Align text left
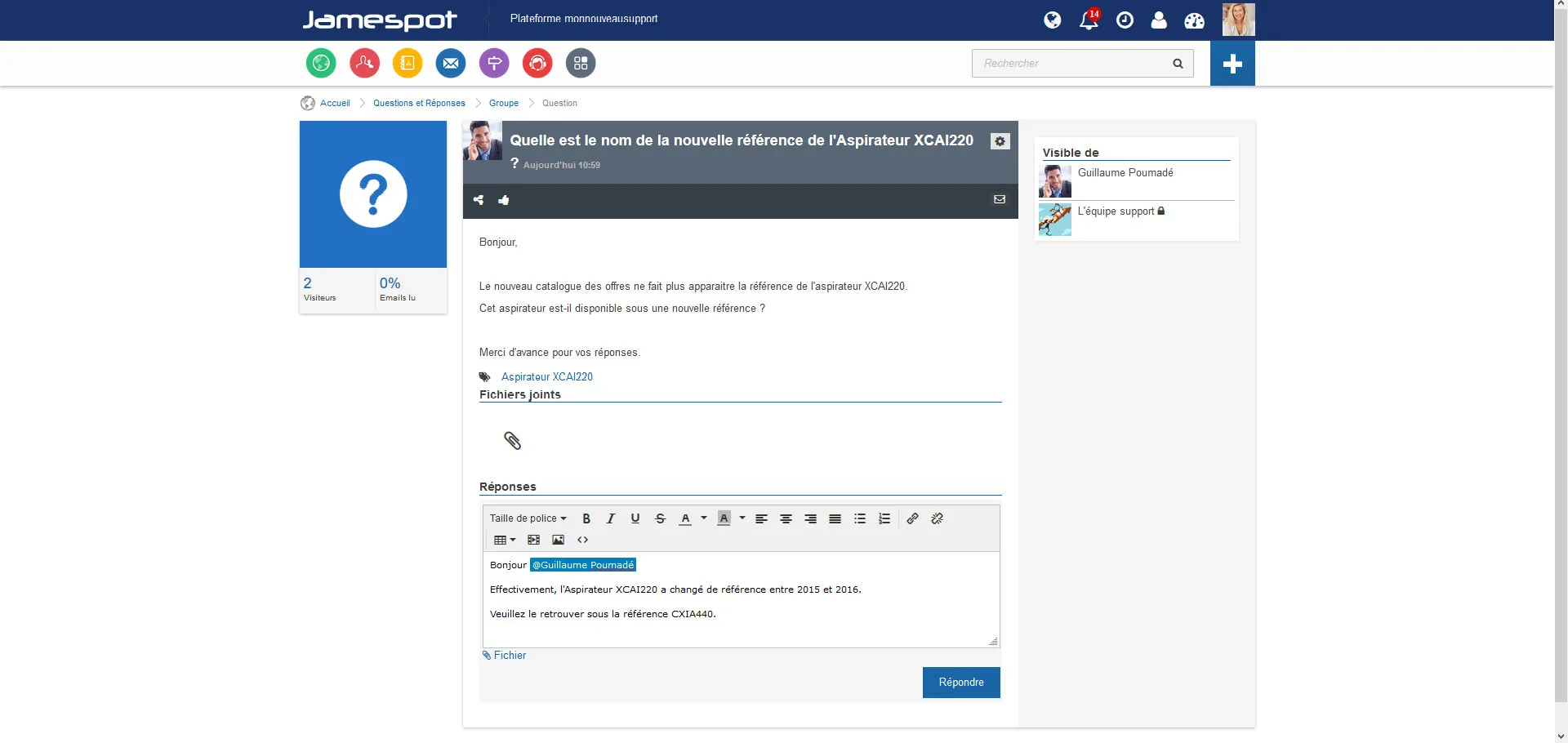 tap(761, 518)
